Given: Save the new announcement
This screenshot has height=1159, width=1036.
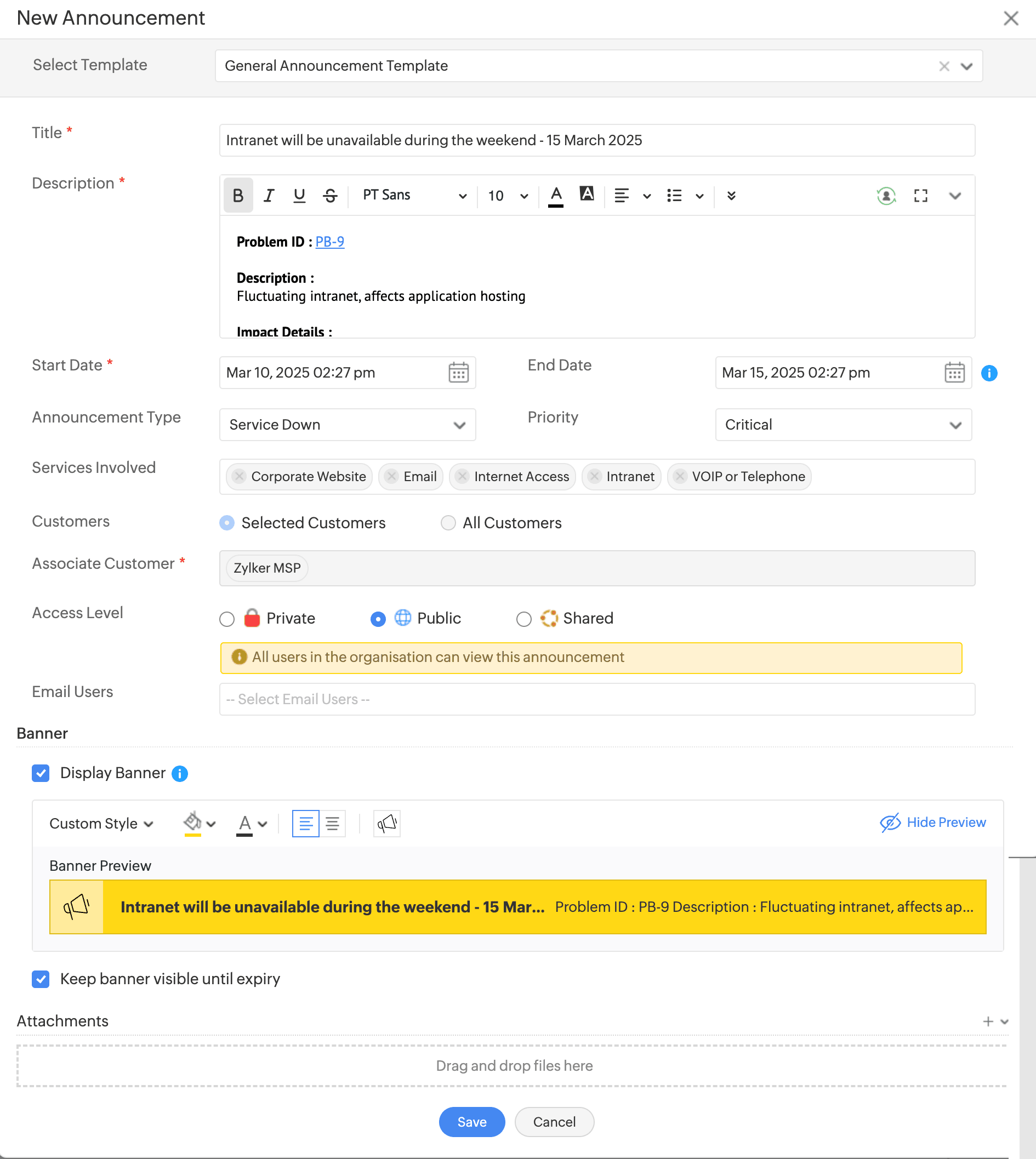Looking at the screenshot, I should click(471, 1122).
